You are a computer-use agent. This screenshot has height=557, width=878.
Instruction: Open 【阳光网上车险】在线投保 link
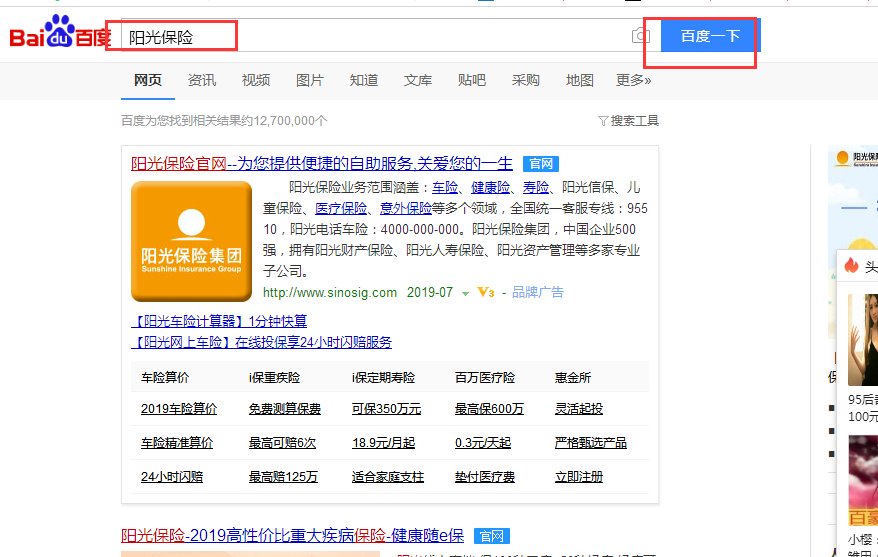point(261,342)
